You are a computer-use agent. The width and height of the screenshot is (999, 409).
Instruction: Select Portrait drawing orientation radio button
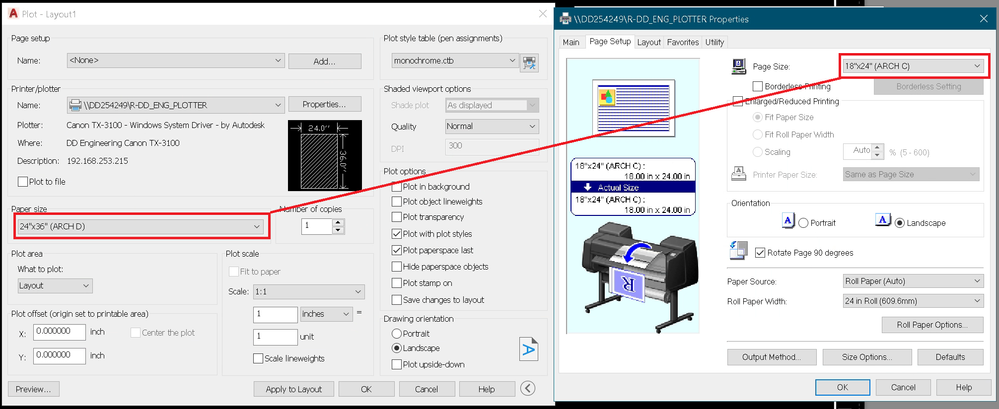click(x=397, y=332)
